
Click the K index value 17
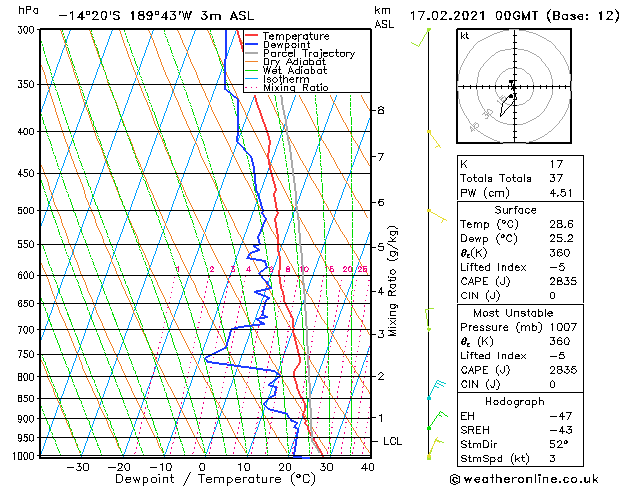pyautogui.click(x=556, y=164)
